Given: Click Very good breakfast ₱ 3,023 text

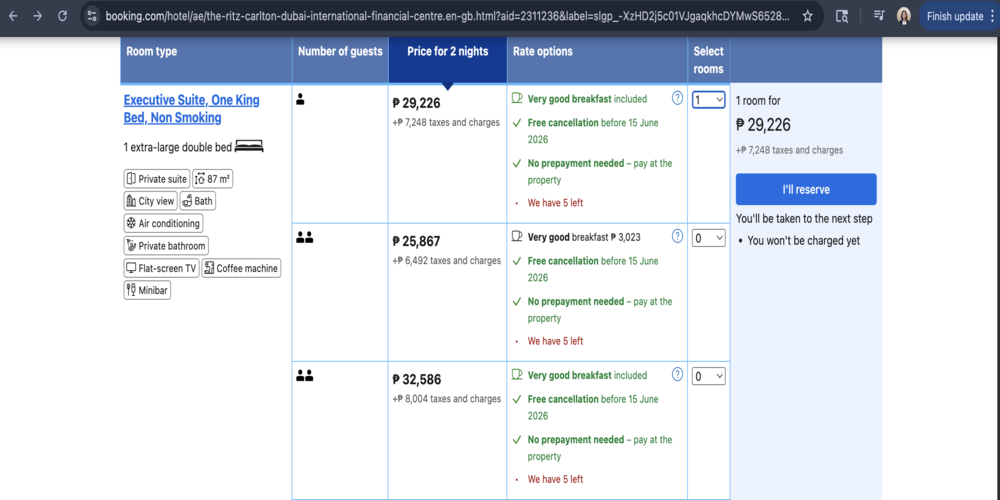Looking at the screenshot, I should (x=584, y=237).
